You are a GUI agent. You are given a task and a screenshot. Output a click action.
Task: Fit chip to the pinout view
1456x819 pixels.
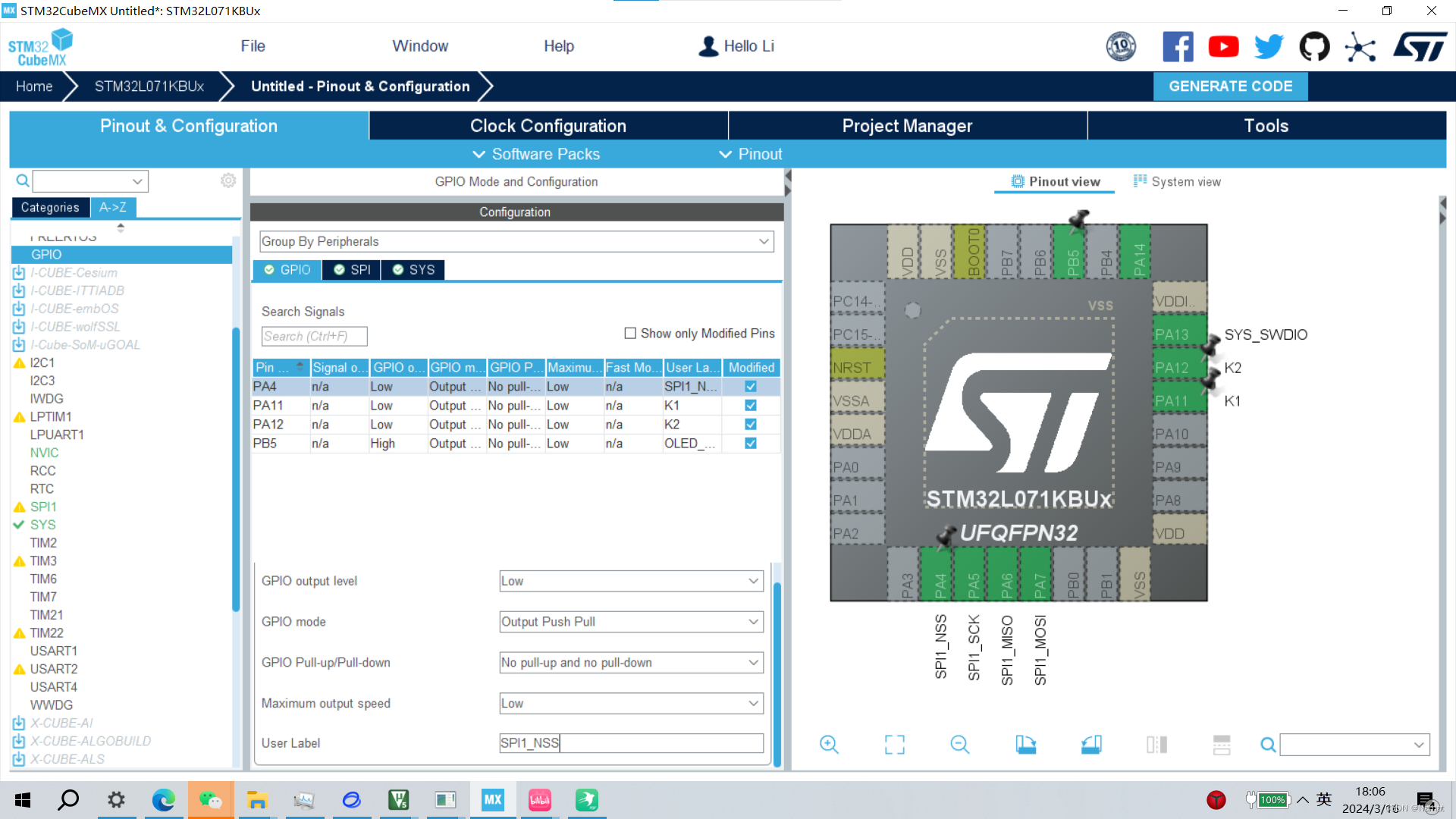[x=895, y=745]
